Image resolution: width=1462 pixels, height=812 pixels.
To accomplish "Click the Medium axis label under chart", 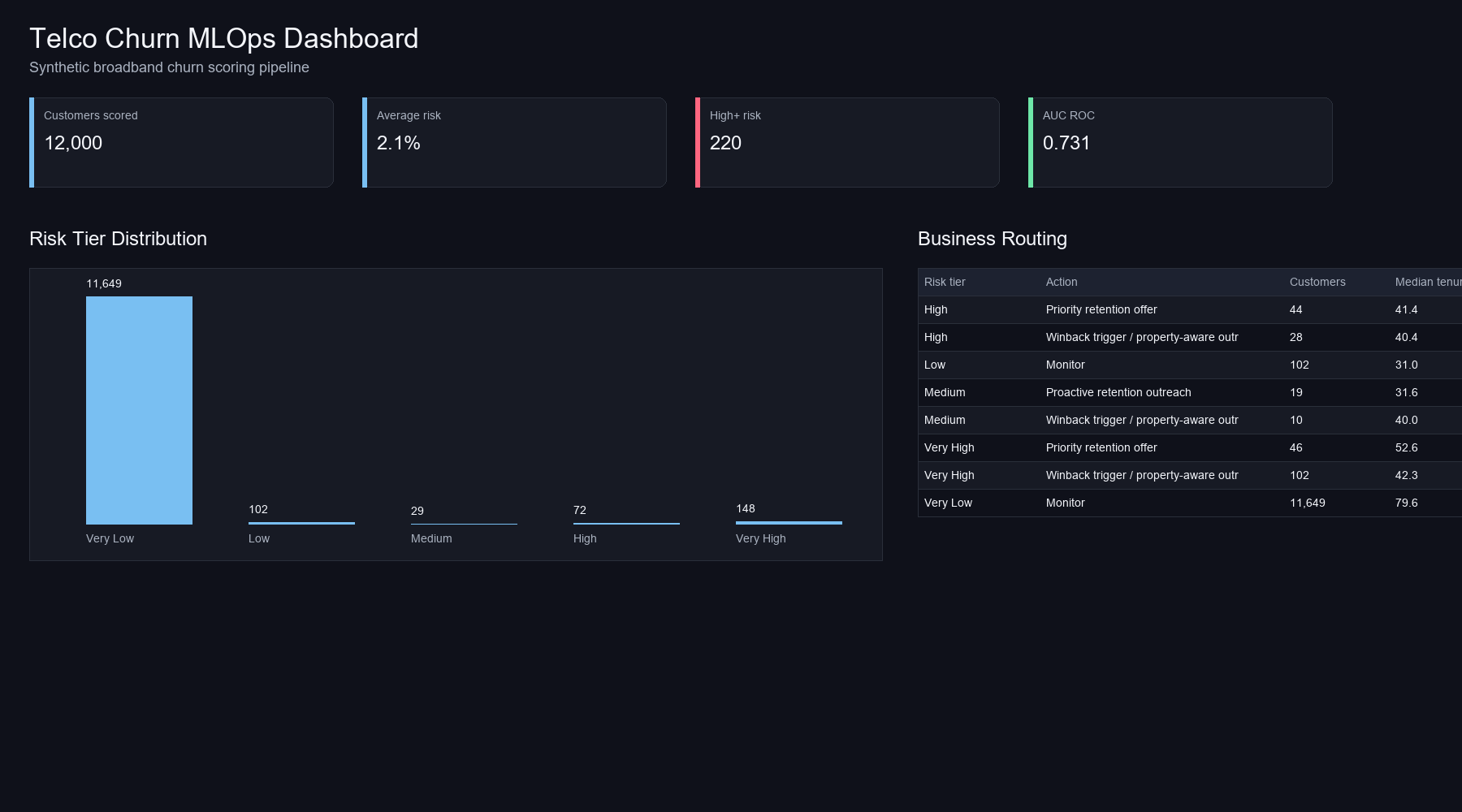I will (431, 538).
